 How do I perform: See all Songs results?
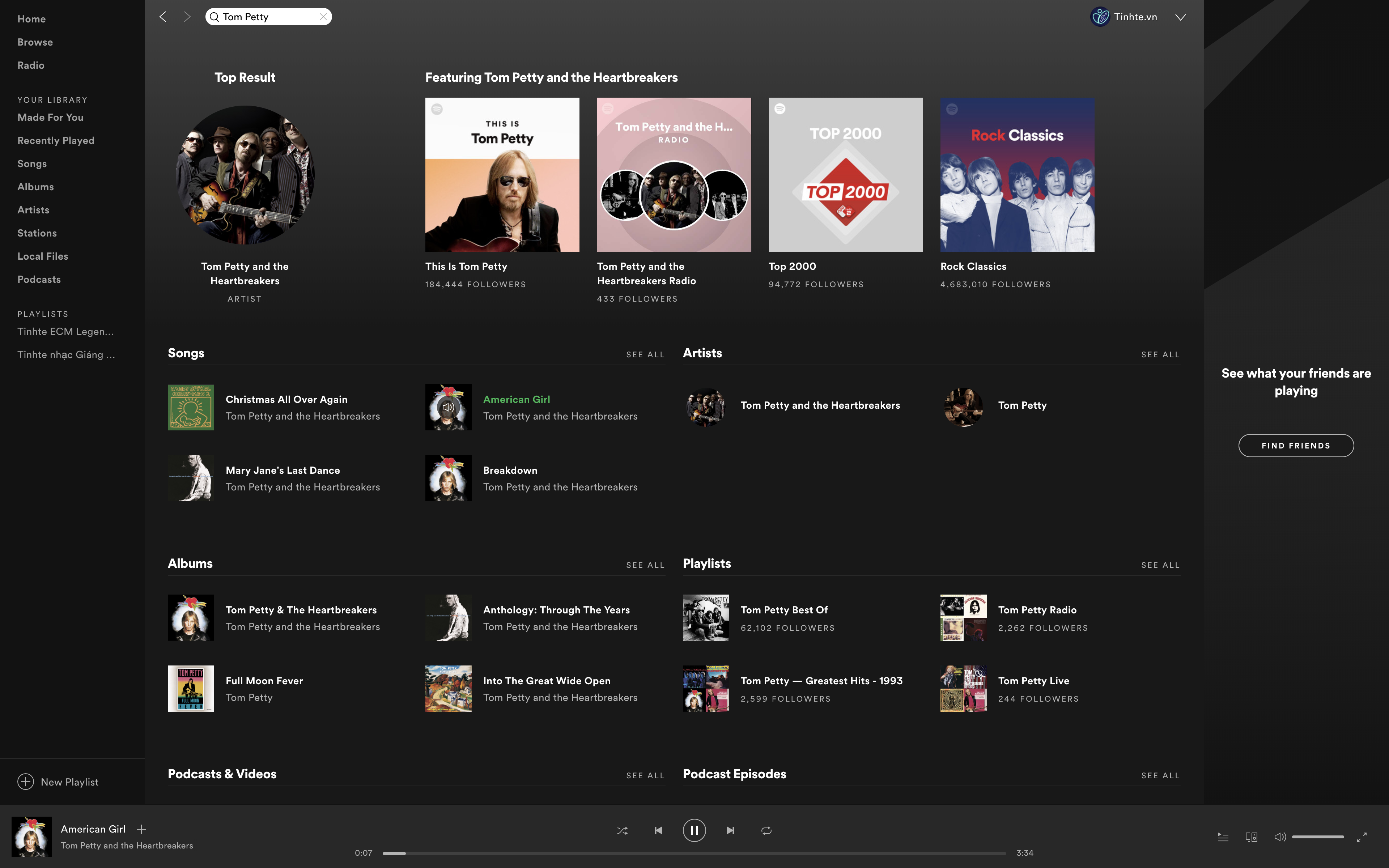(645, 355)
